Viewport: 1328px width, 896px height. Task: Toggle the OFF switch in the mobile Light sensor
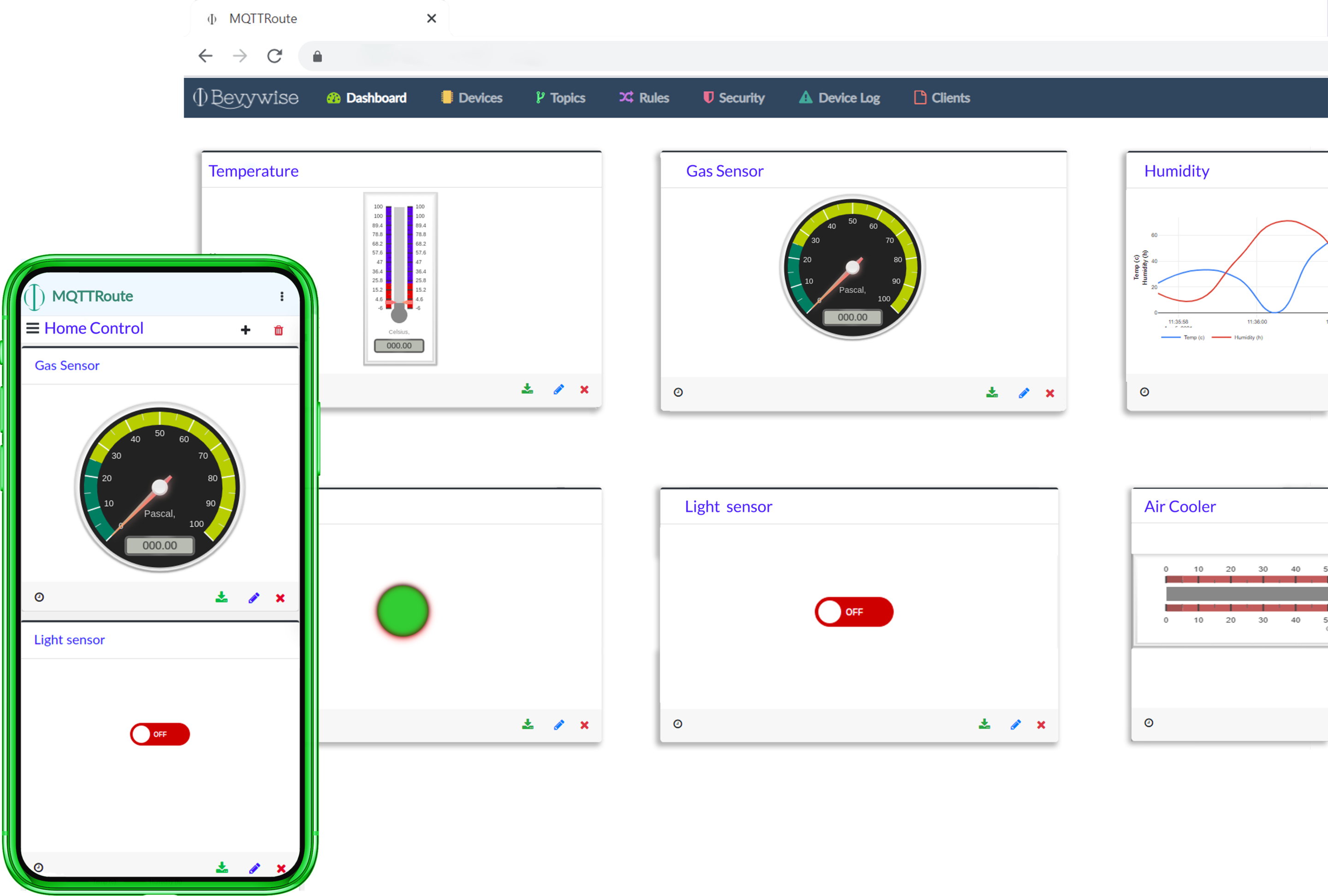(160, 734)
